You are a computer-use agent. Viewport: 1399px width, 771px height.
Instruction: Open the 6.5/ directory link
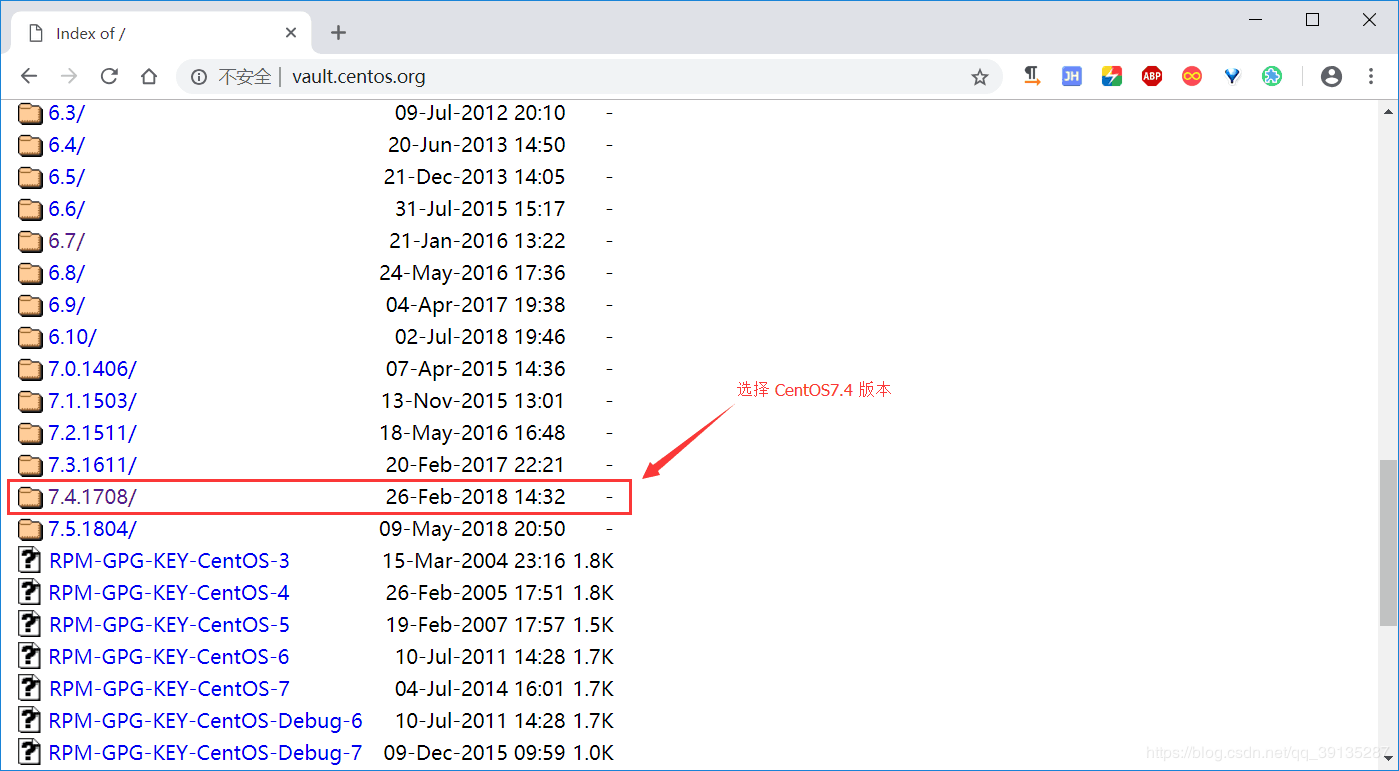[67, 177]
